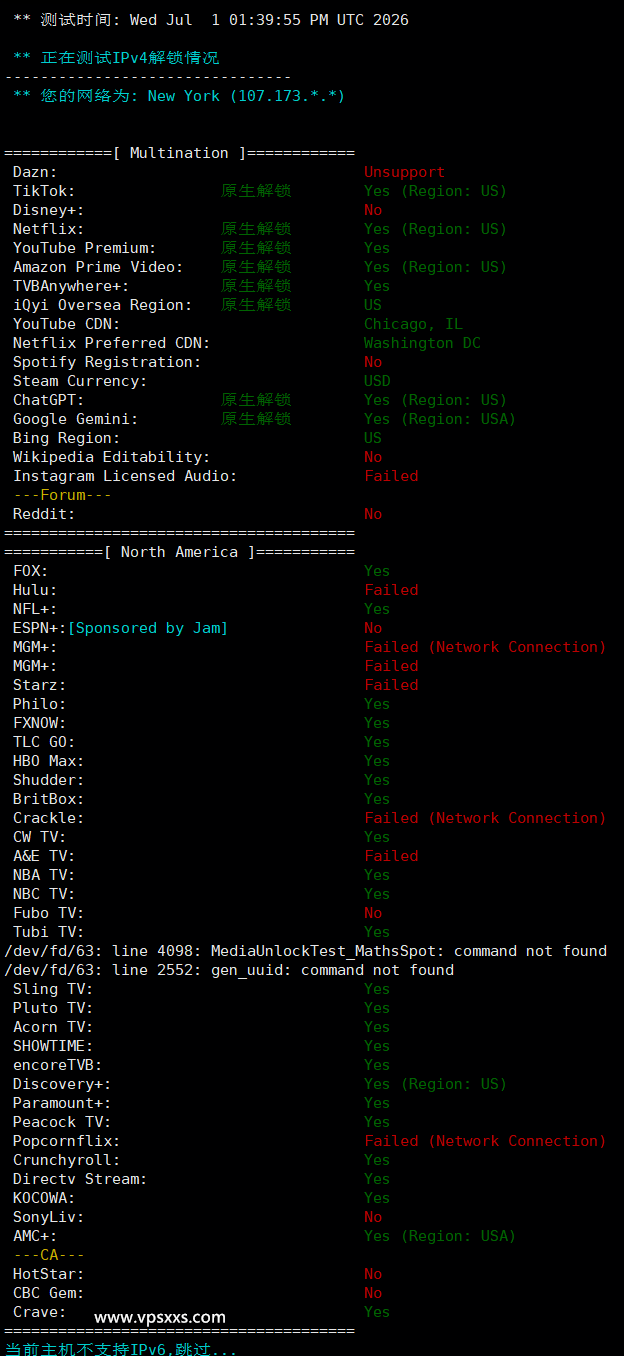Click the Hulu Failed status
Image resolution: width=624 pixels, height=1356 pixels.
(x=391, y=590)
